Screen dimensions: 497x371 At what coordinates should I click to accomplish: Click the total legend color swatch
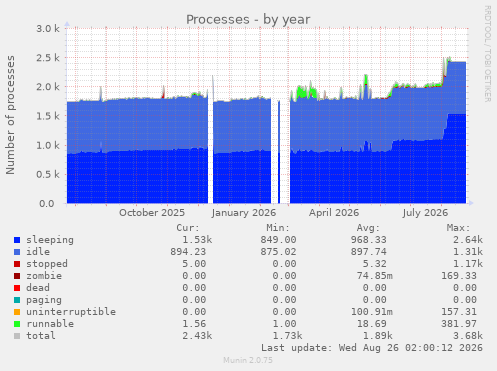tap(17, 336)
